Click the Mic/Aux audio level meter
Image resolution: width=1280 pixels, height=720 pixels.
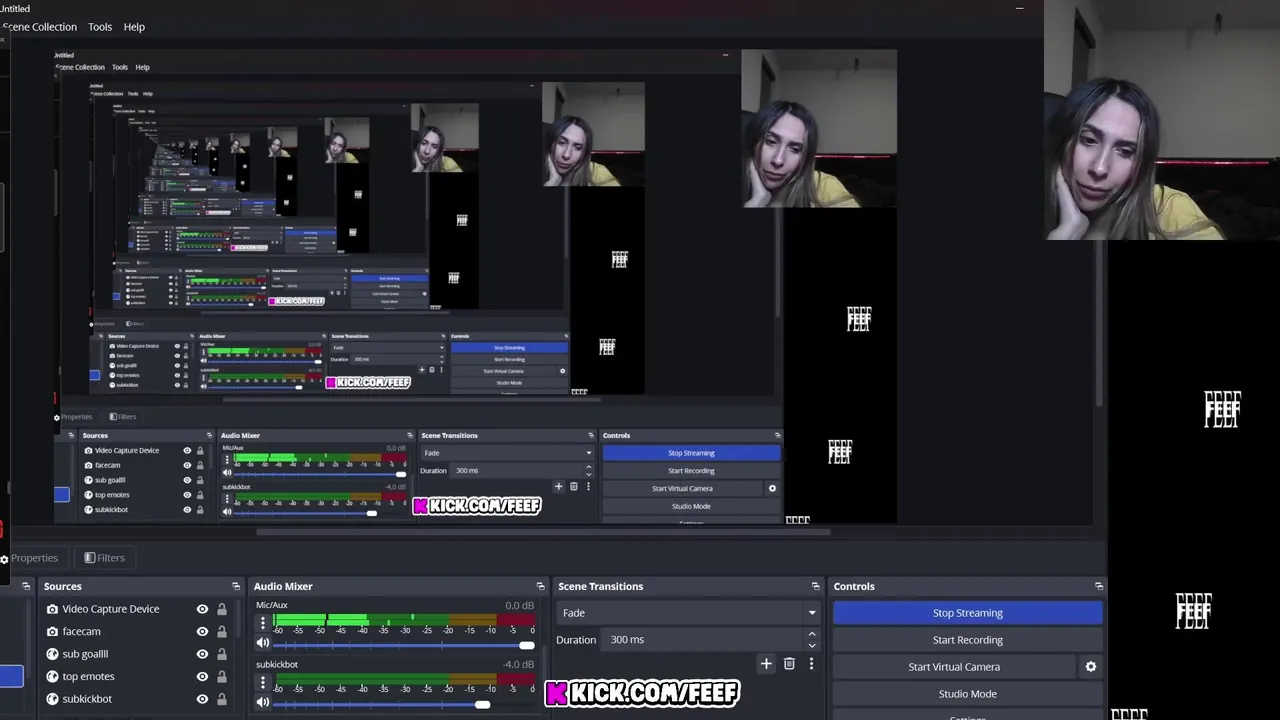(x=404, y=621)
